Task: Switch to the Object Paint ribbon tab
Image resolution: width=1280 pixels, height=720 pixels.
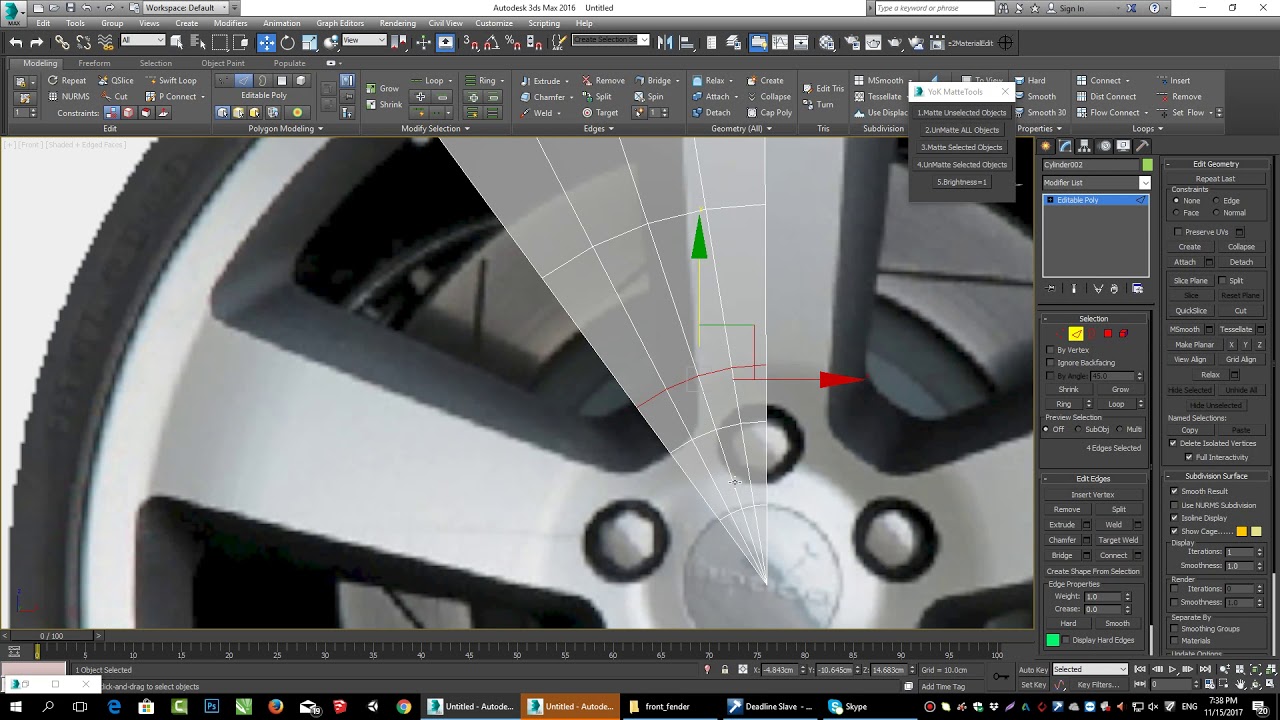Action: pyautogui.click(x=223, y=63)
